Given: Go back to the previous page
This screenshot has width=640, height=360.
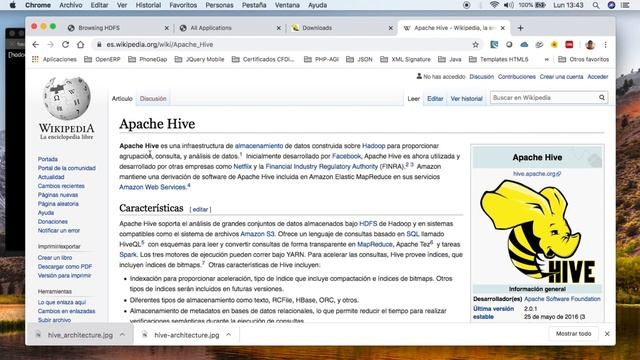Looking at the screenshot, I should (x=36, y=44).
